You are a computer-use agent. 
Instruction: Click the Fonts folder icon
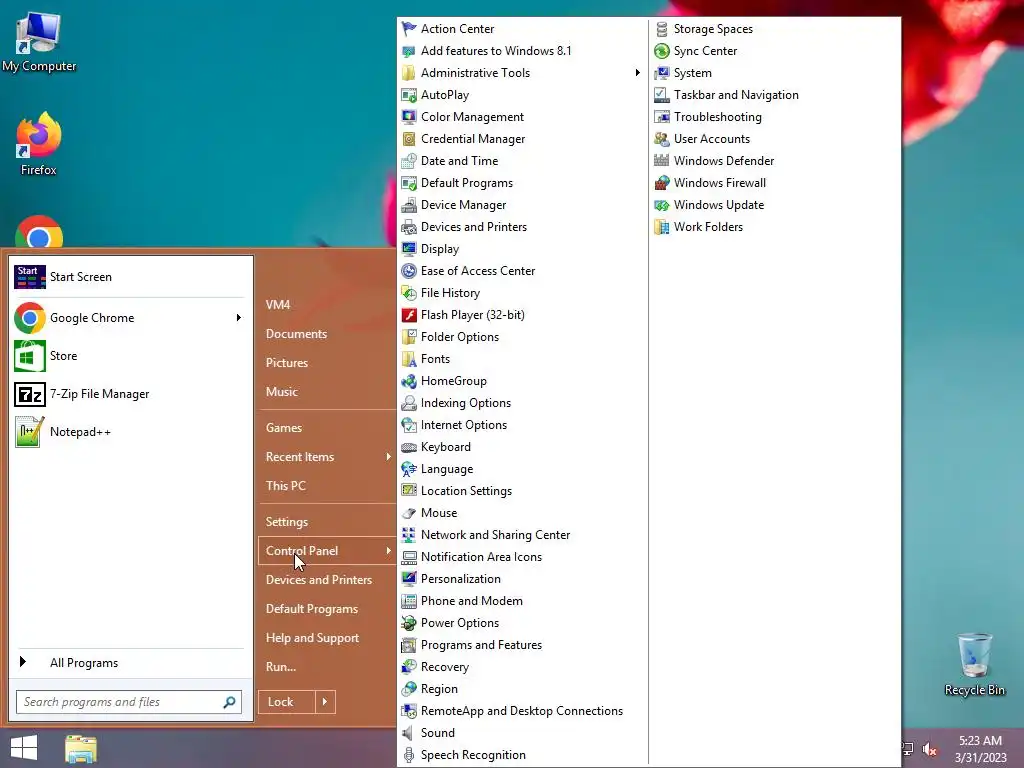pos(409,359)
